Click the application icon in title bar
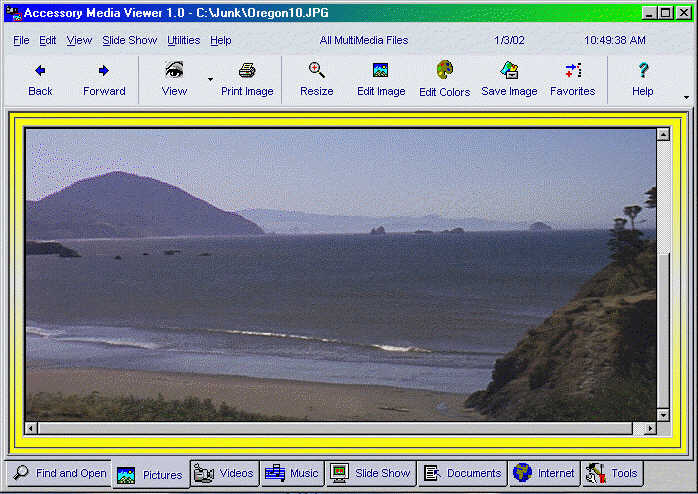 coord(13,13)
